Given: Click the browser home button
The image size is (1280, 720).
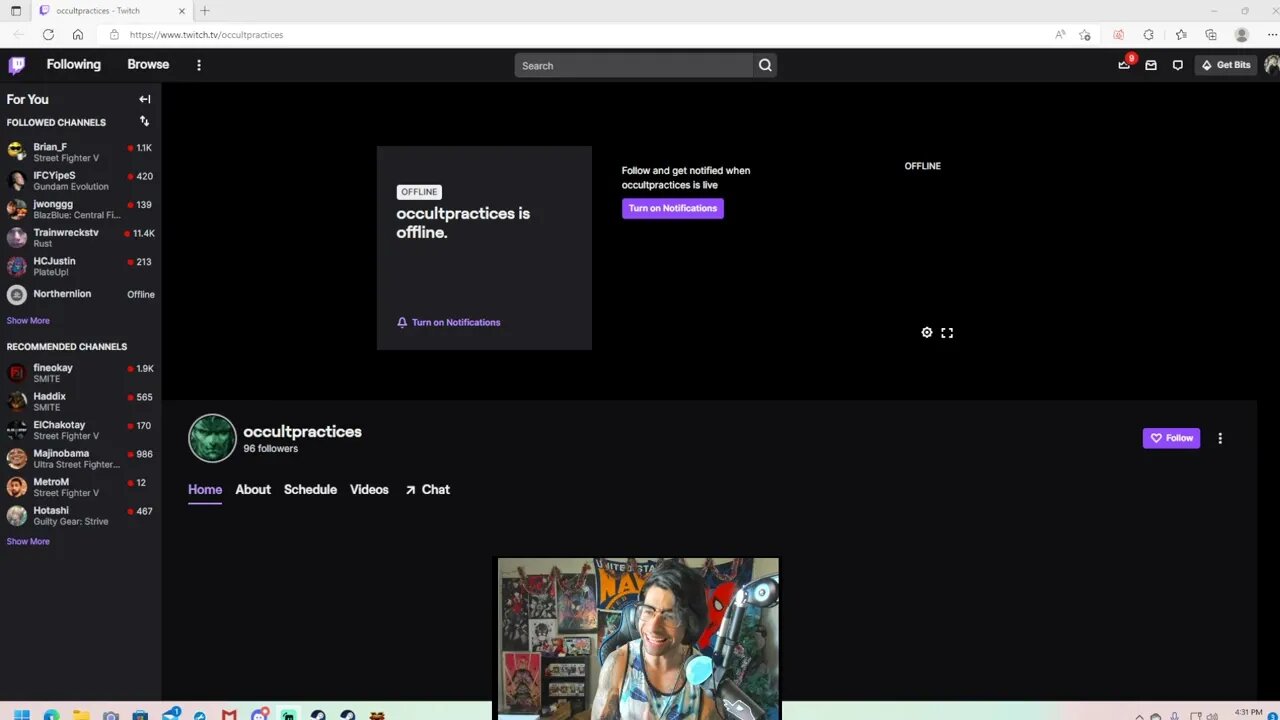Looking at the screenshot, I should click(x=78, y=34).
